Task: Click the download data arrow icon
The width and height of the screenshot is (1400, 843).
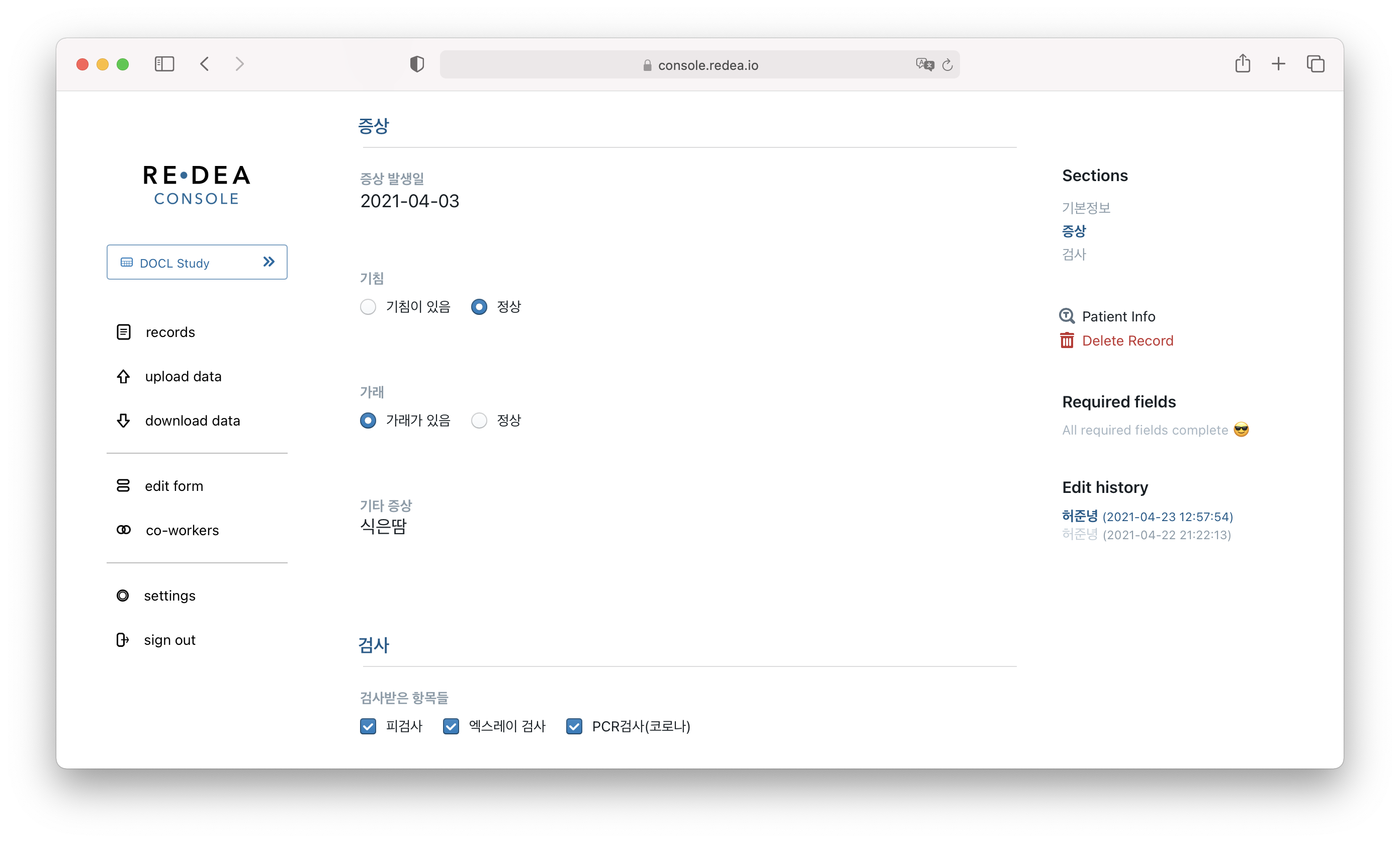Action: (123, 421)
